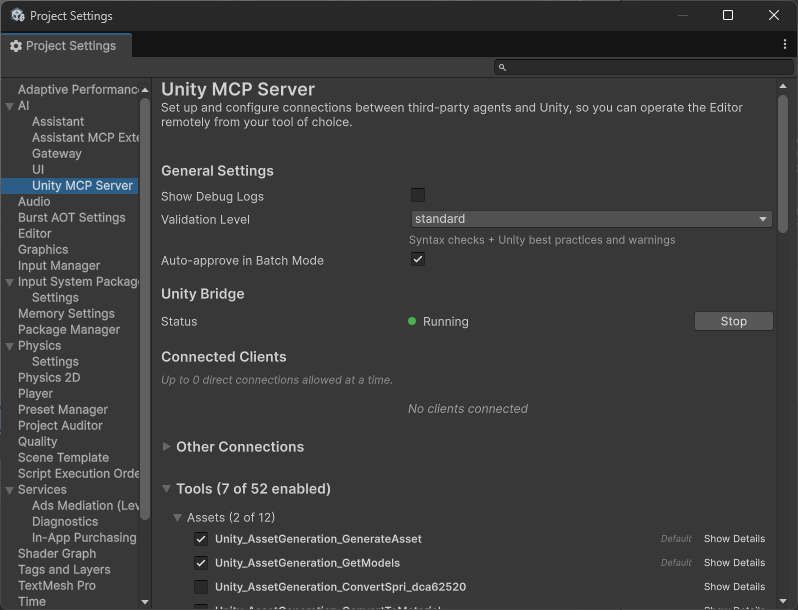
Task: Select In-App Purchasing under Services
Action: pos(84,538)
